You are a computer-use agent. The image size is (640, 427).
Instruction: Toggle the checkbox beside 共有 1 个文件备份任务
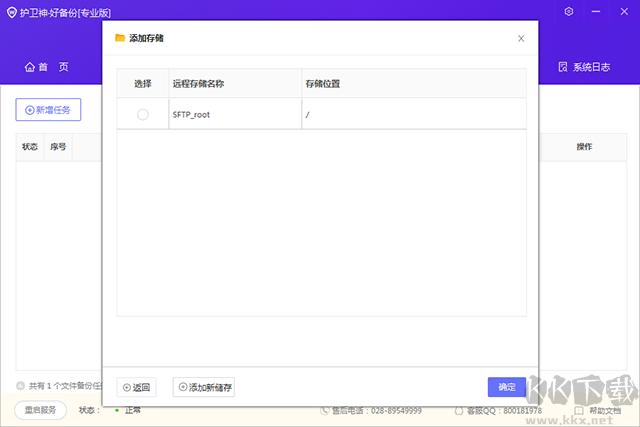20,385
